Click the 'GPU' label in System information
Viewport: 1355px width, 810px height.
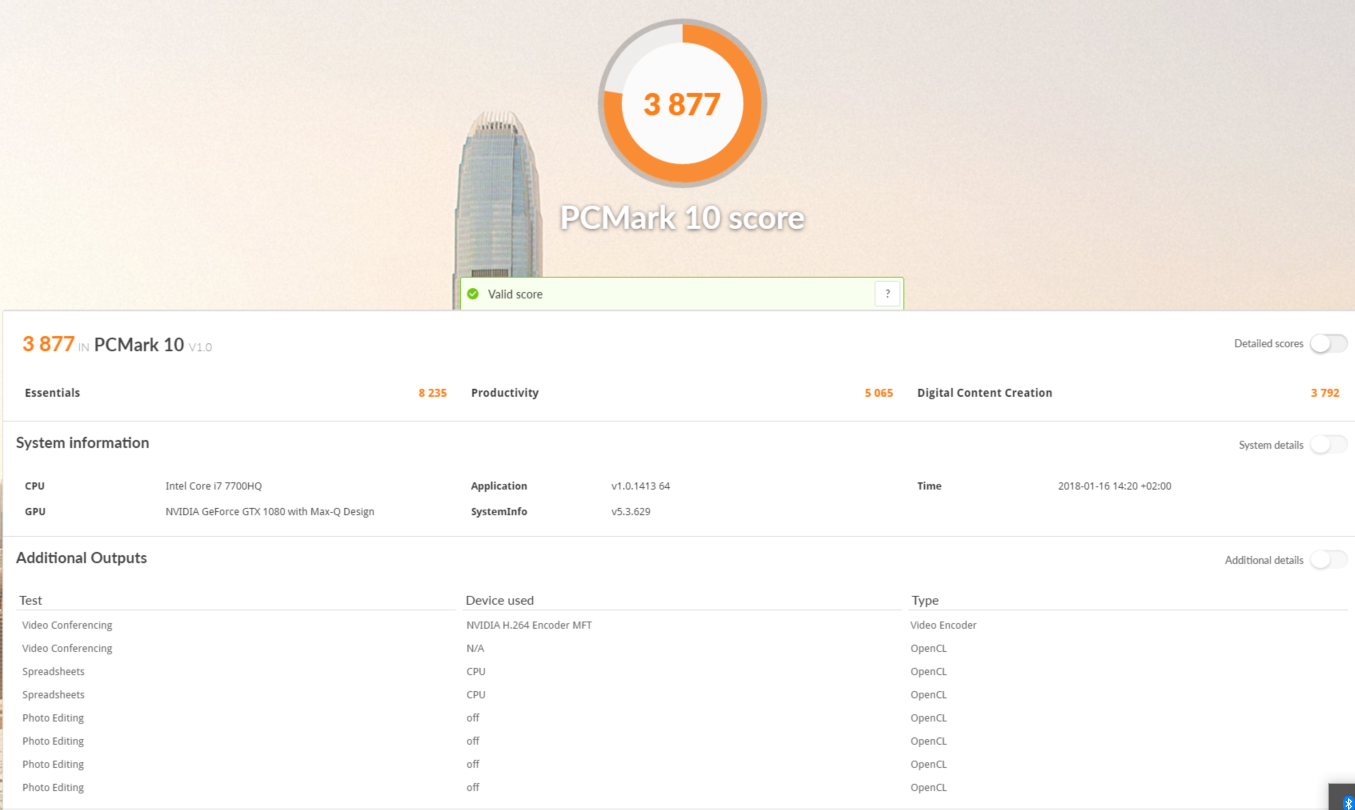click(35, 512)
